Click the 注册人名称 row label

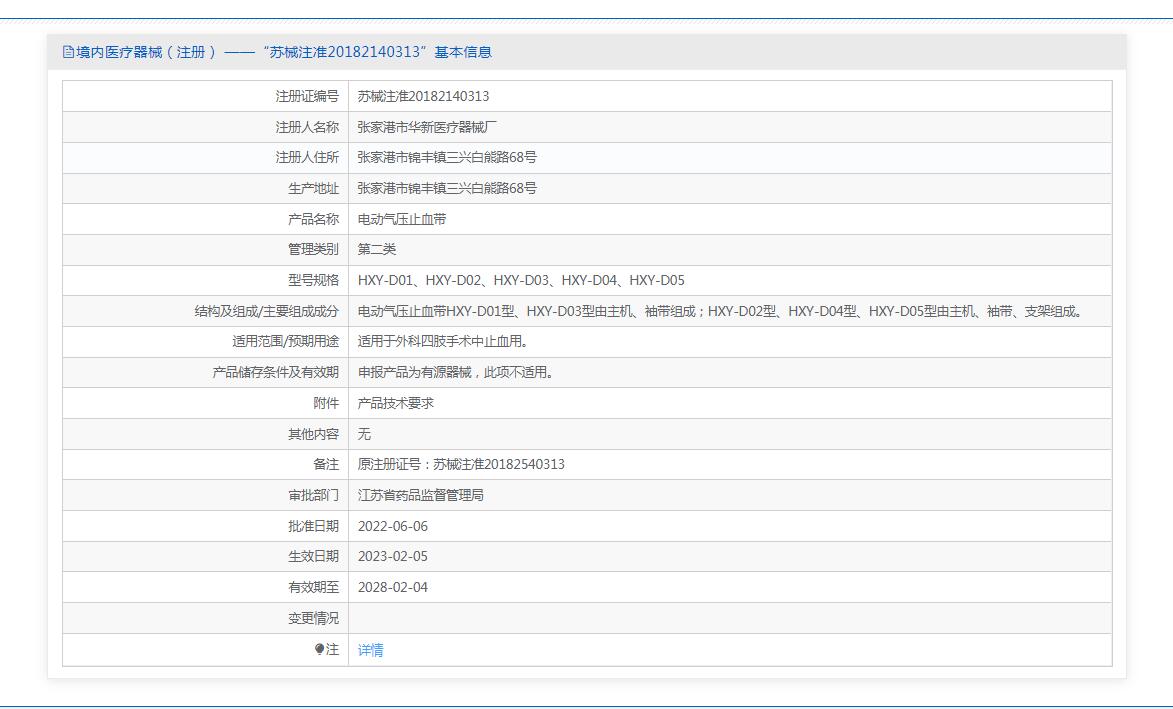coord(307,127)
